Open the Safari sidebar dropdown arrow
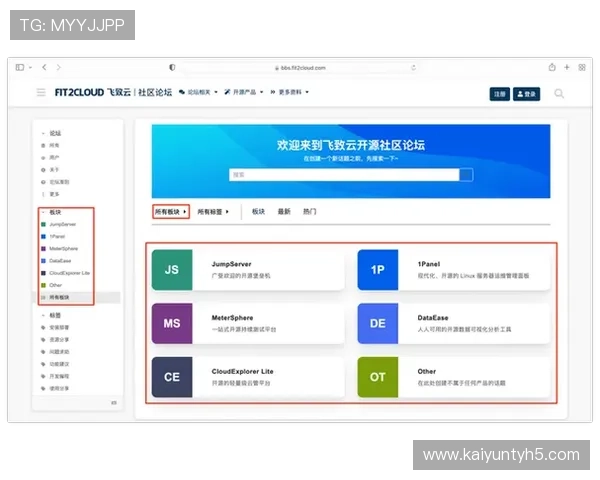Screen dimensions: 600x480 pyautogui.click(x=30, y=68)
